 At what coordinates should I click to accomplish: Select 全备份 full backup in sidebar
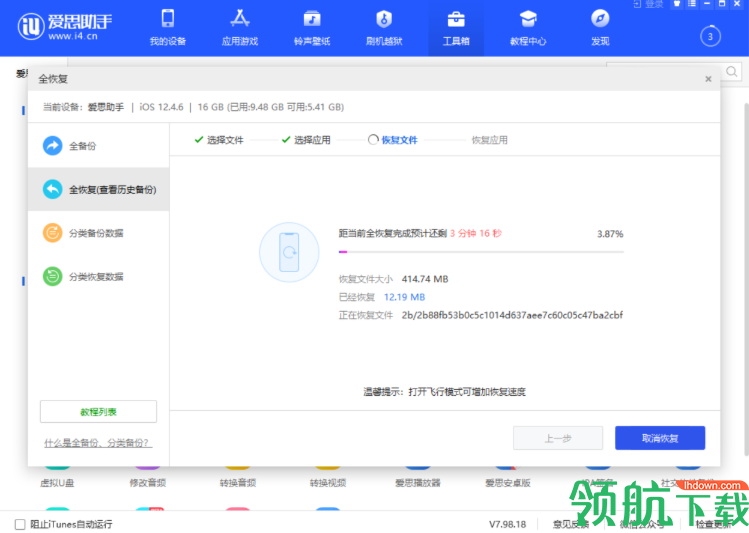tap(99, 146)
